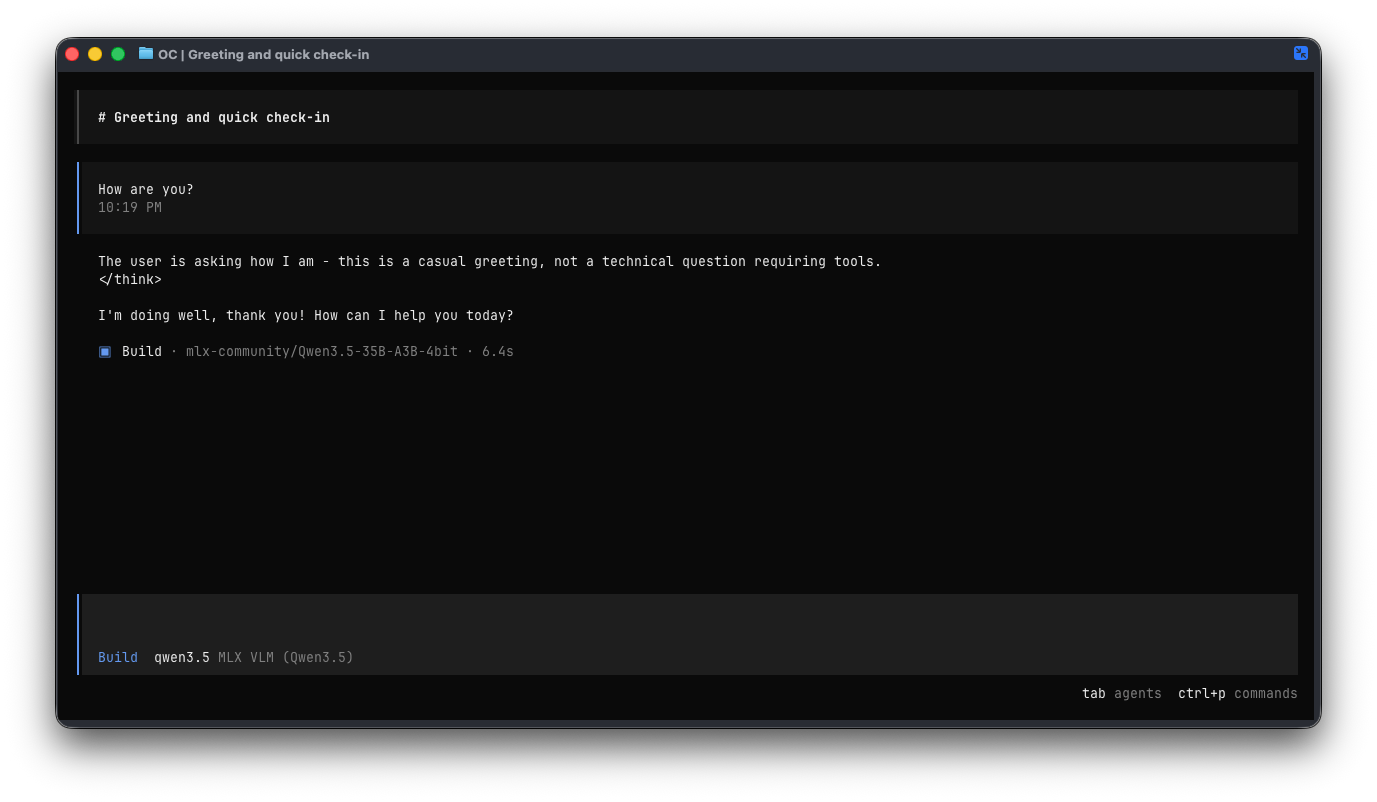This screenshot has width=1377, height=802.
Task: Minimize the window using the yellow button
Action: click(x=95, y=54)
